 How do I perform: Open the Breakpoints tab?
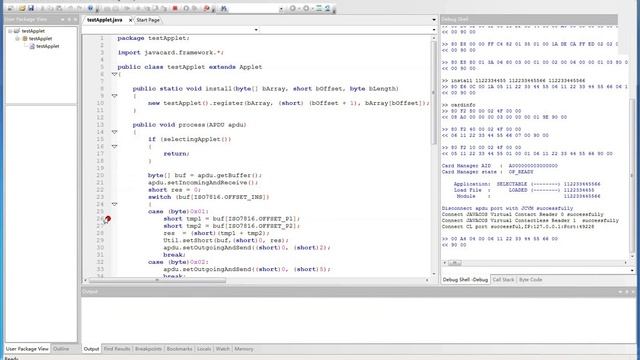148,349
